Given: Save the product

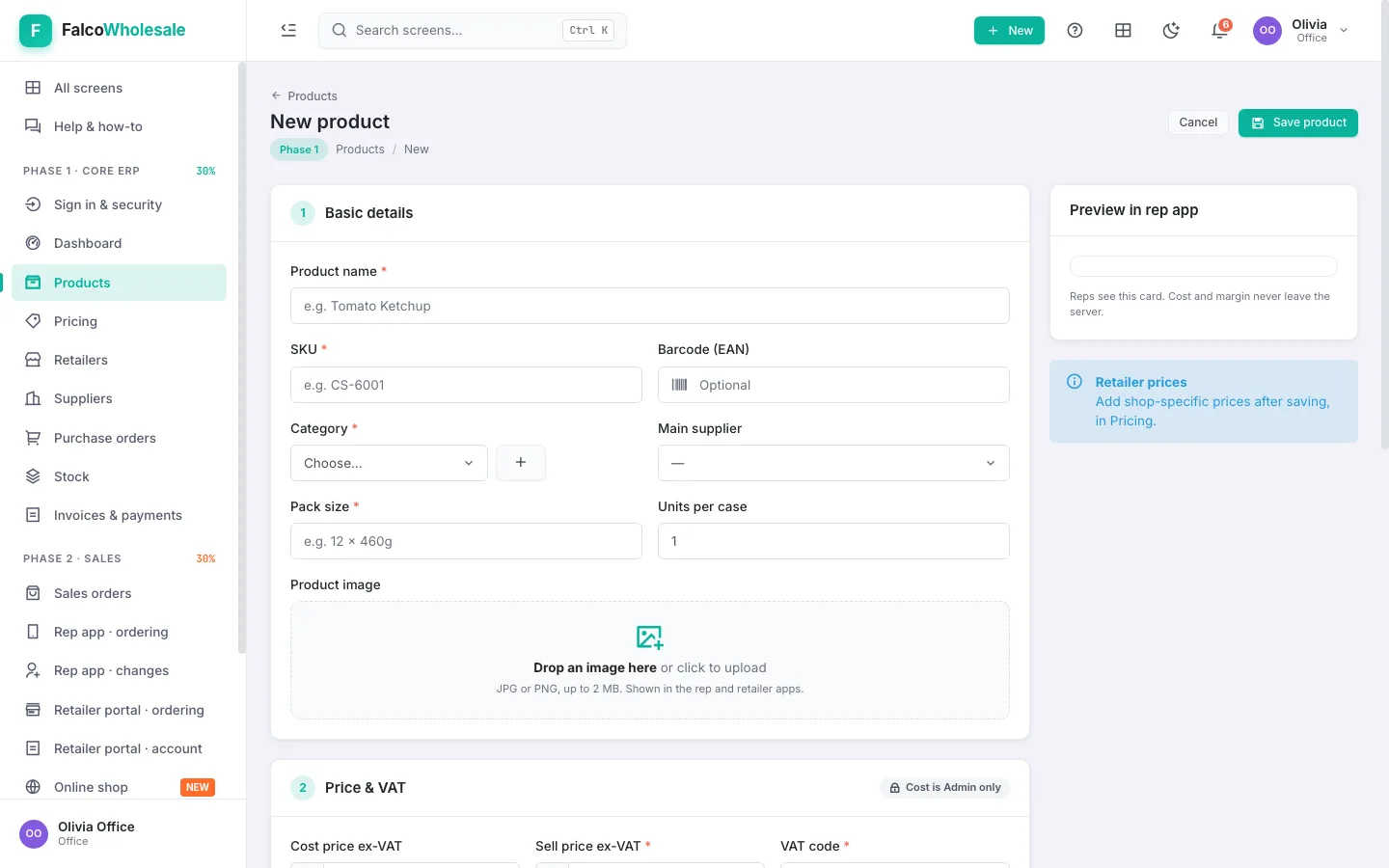Looking at the screenshot, I should coord(1298,122).
